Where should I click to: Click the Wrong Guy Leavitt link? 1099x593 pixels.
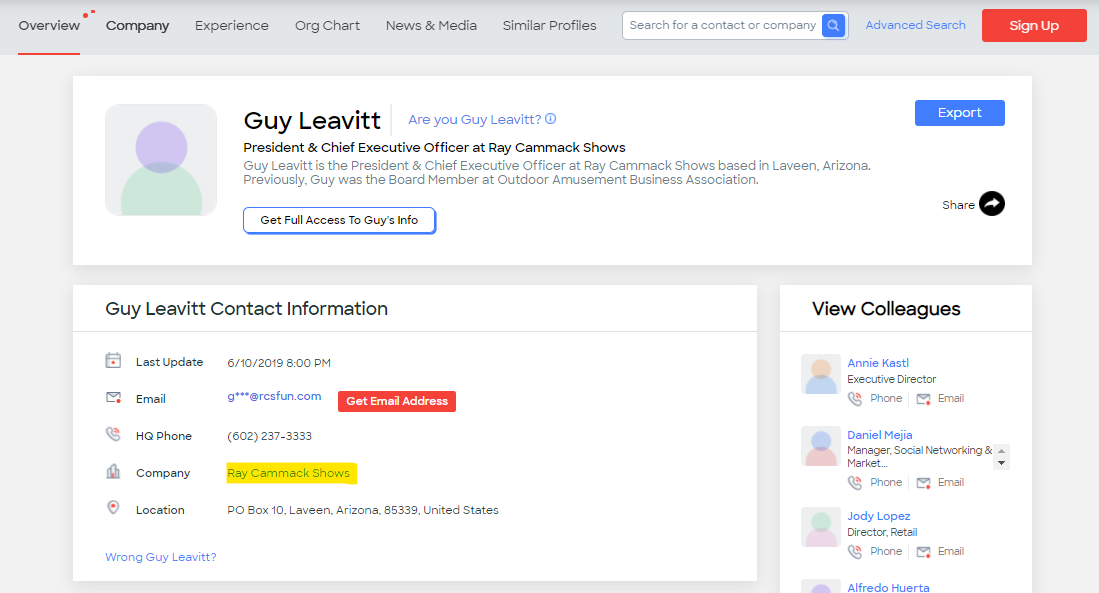(x=161, y=557)
